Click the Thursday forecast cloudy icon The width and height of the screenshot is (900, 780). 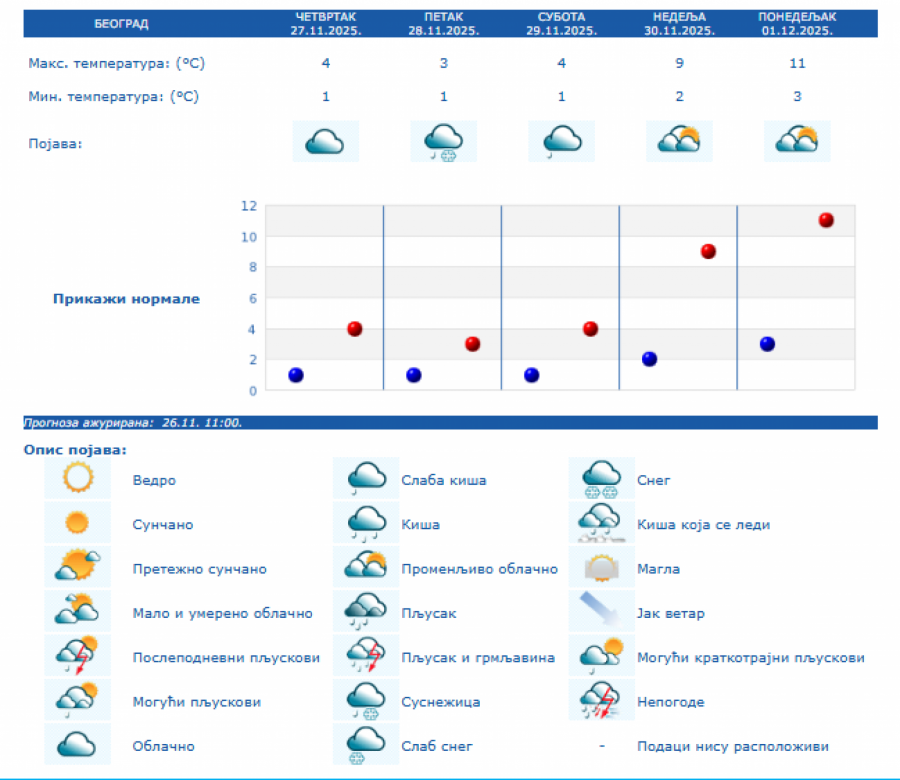(325, 141)
